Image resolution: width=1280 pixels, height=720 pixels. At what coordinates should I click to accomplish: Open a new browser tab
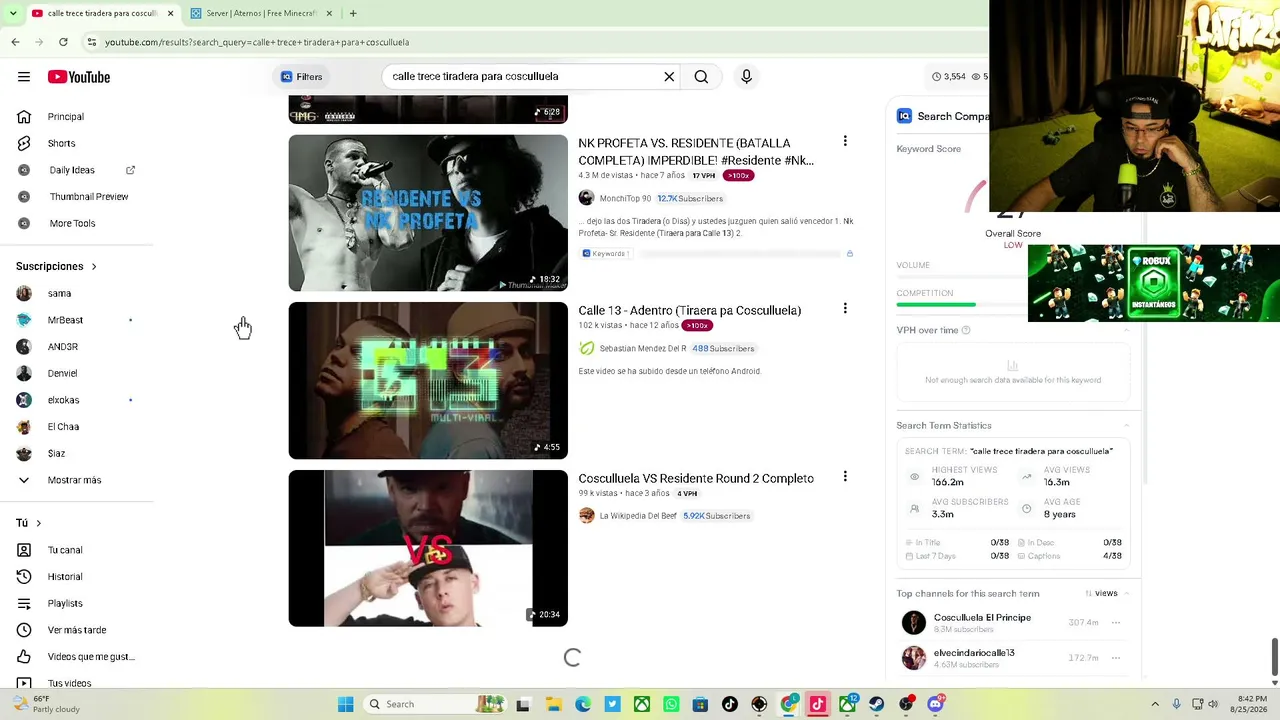[353, 13]
